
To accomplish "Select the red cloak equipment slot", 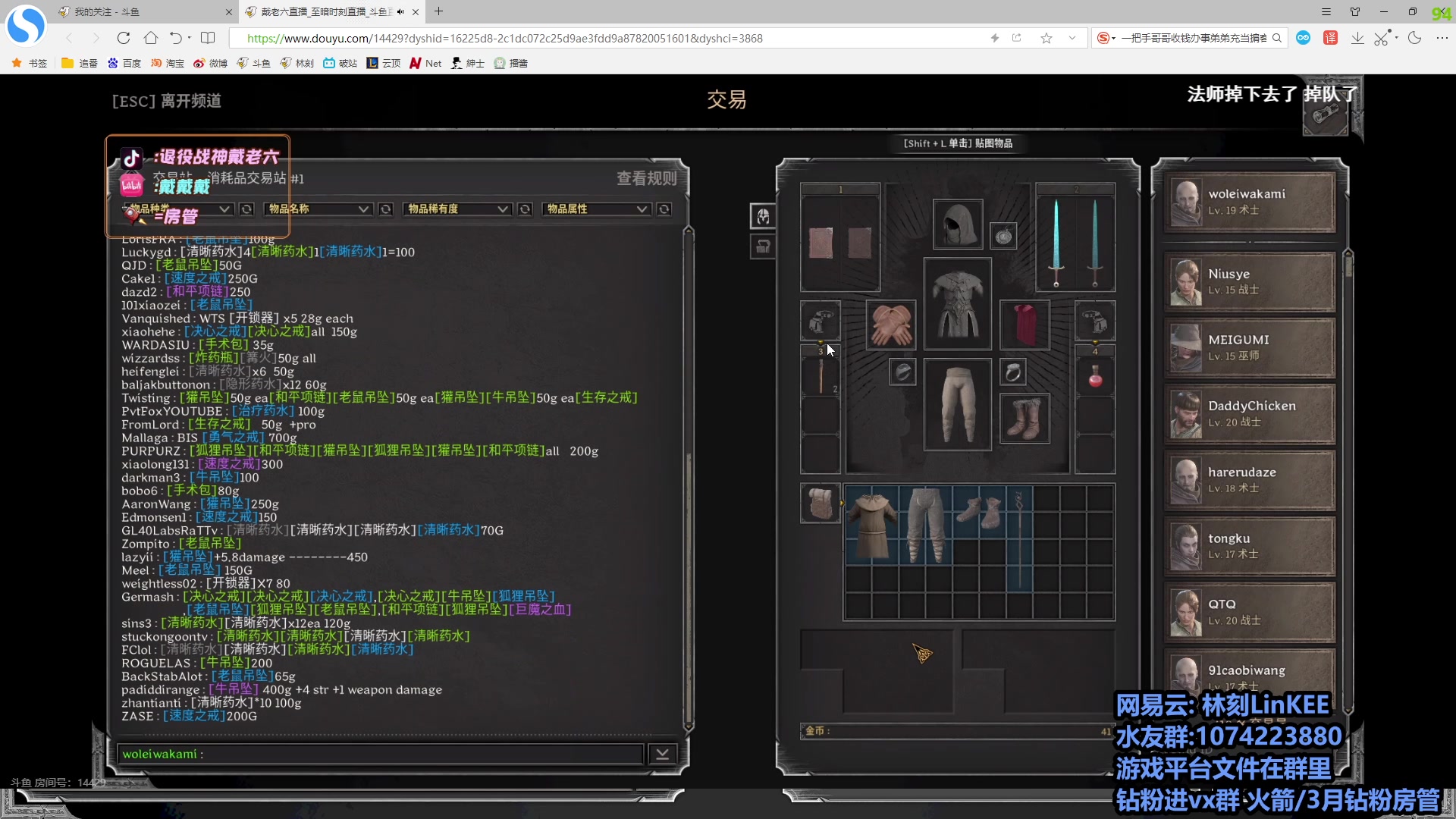I will (x=1025, y=324).
